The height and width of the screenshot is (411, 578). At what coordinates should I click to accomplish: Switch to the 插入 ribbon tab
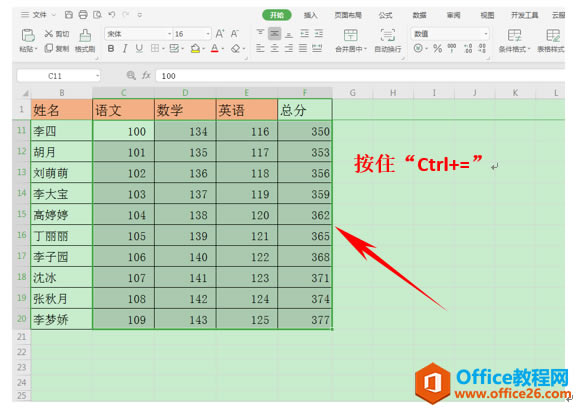point(310,15)
